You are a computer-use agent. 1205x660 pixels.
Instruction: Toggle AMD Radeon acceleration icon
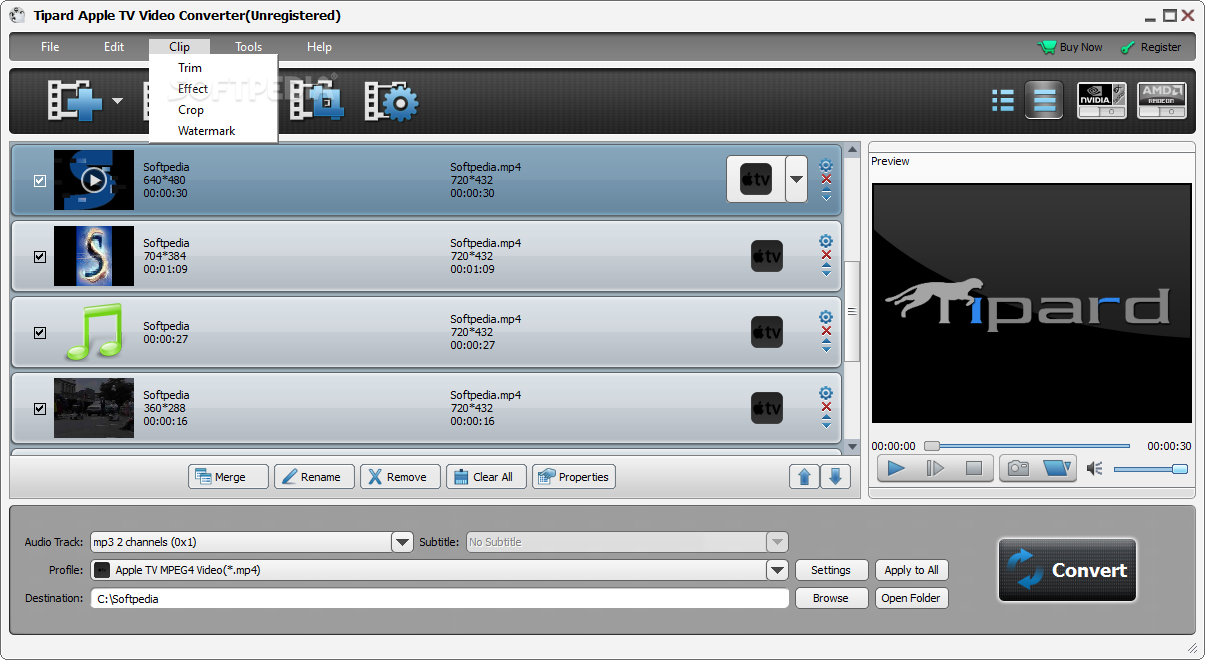coord(1162,100)
